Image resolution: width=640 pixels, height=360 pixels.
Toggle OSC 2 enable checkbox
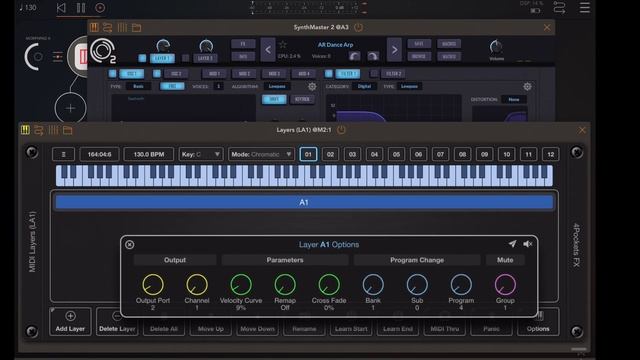[x=157, y=73]
